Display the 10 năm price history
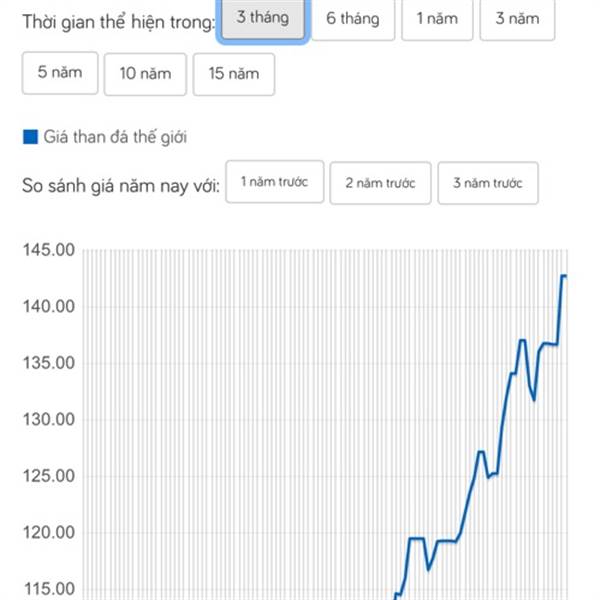The width and height of the screenshot is (600, 600). 145,74
